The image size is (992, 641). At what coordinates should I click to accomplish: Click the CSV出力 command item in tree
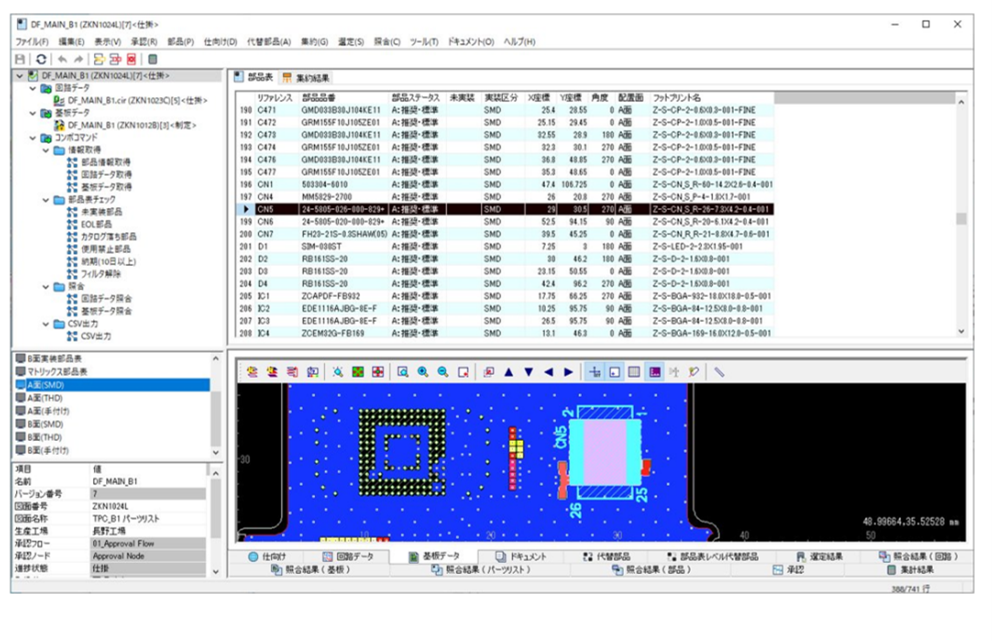click(x=95, y=336)
